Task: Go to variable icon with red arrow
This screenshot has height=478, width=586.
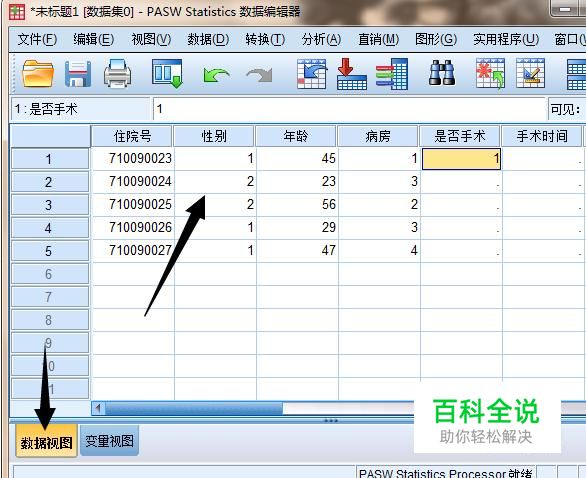Action: click(351, 74)
